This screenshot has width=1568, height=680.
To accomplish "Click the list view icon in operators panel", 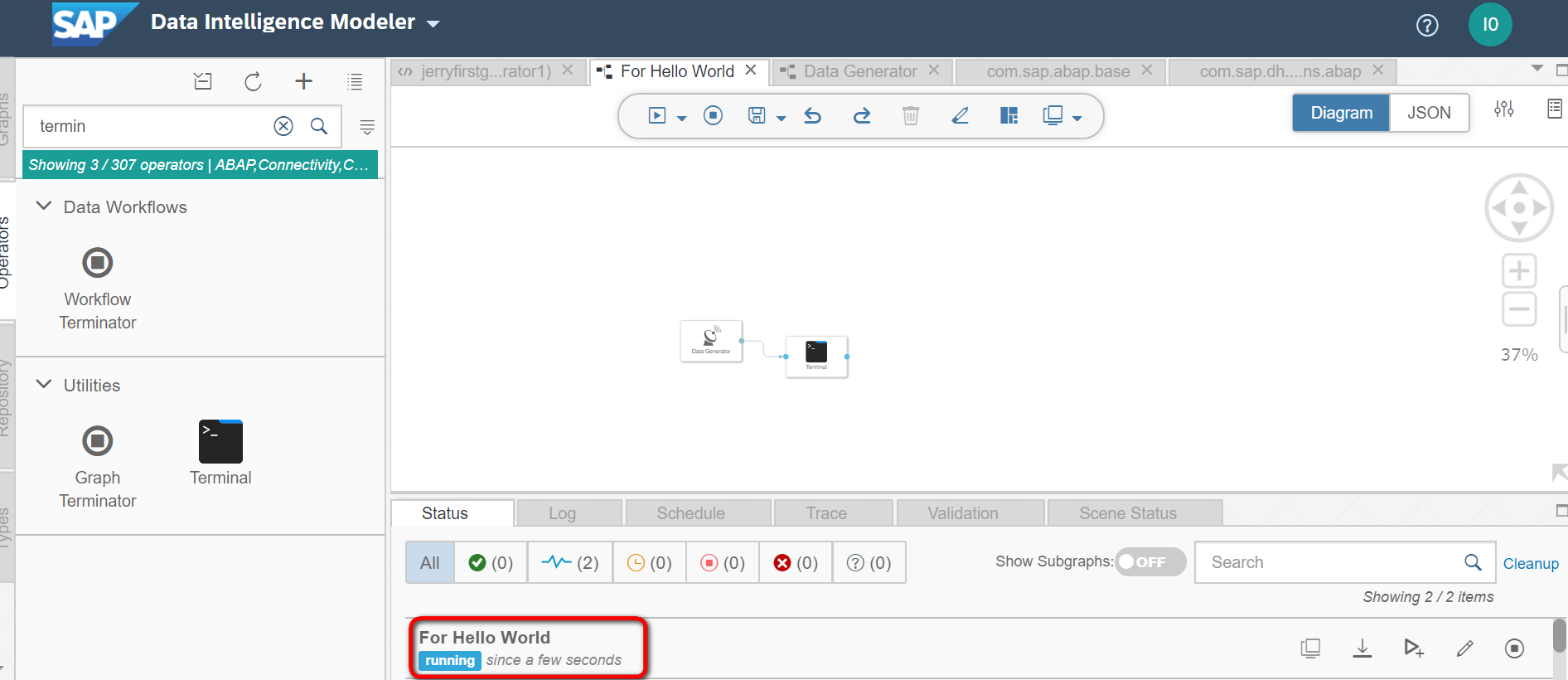I will [x=355, y=81].
